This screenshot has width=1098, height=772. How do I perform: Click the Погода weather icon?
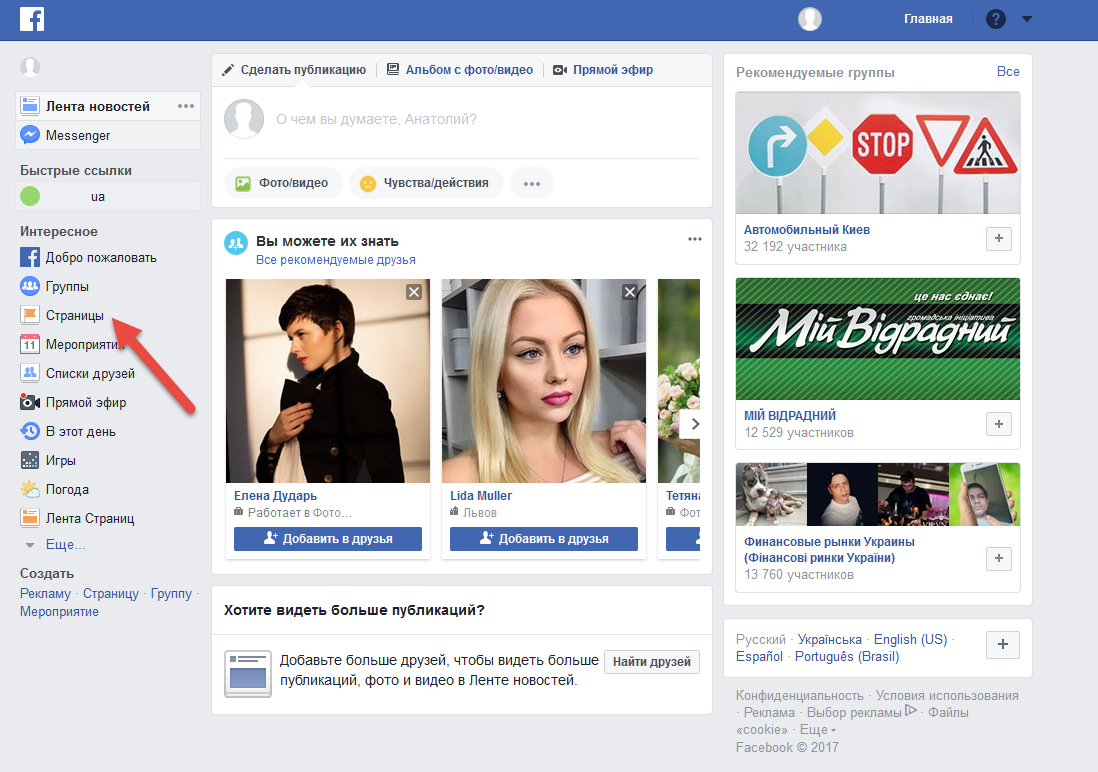(x=29, y=489)
